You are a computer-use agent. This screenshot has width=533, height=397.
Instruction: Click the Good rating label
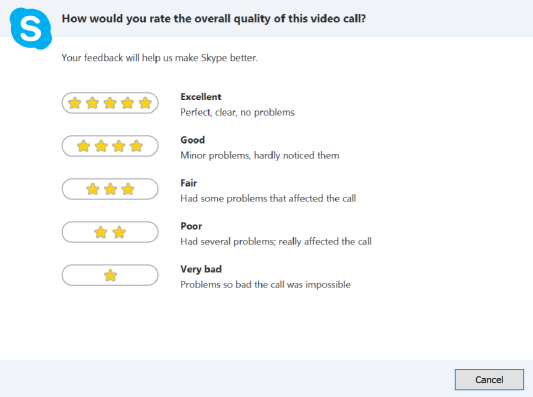193,140
